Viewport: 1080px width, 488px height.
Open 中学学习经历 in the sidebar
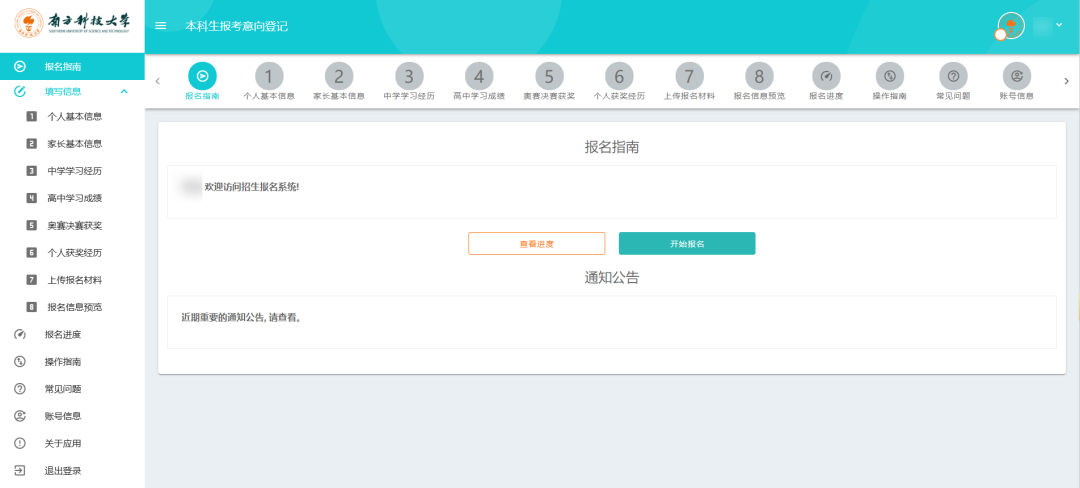pyautogui.click(x=74, y=171)
